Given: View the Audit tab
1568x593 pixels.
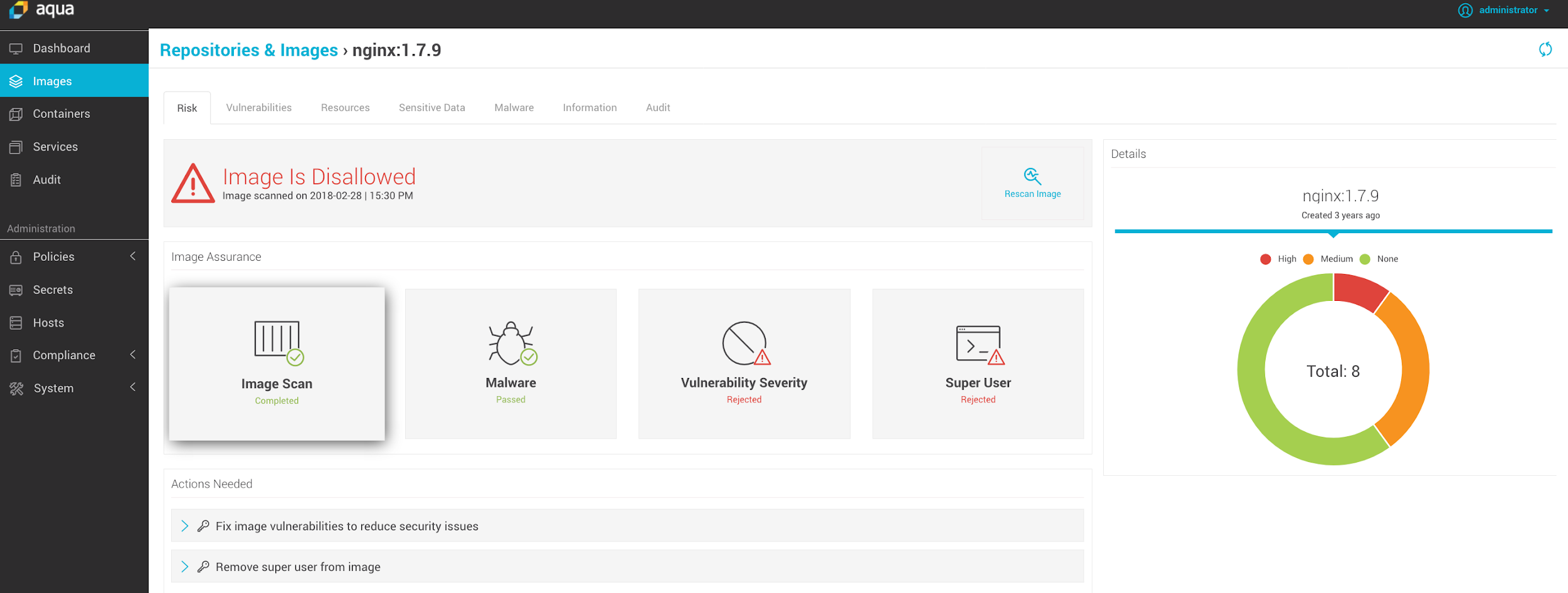Looking at the screenshot, I should (659, 108).
